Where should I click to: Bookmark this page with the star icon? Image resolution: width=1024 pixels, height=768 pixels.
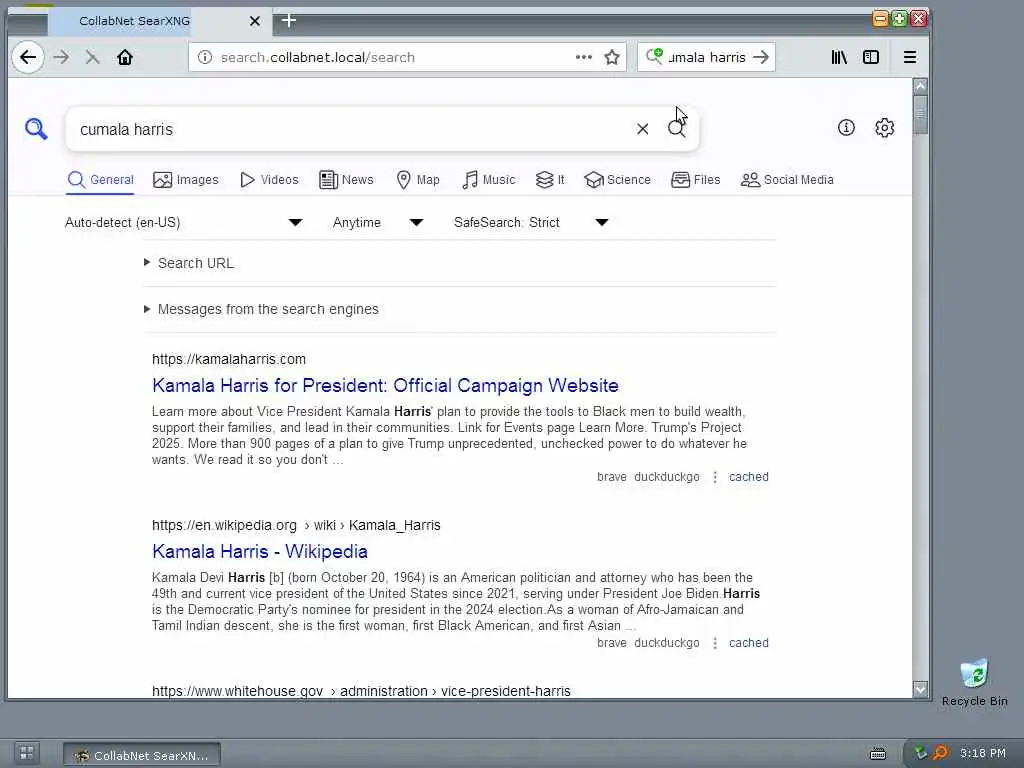[x=612, y=57]
